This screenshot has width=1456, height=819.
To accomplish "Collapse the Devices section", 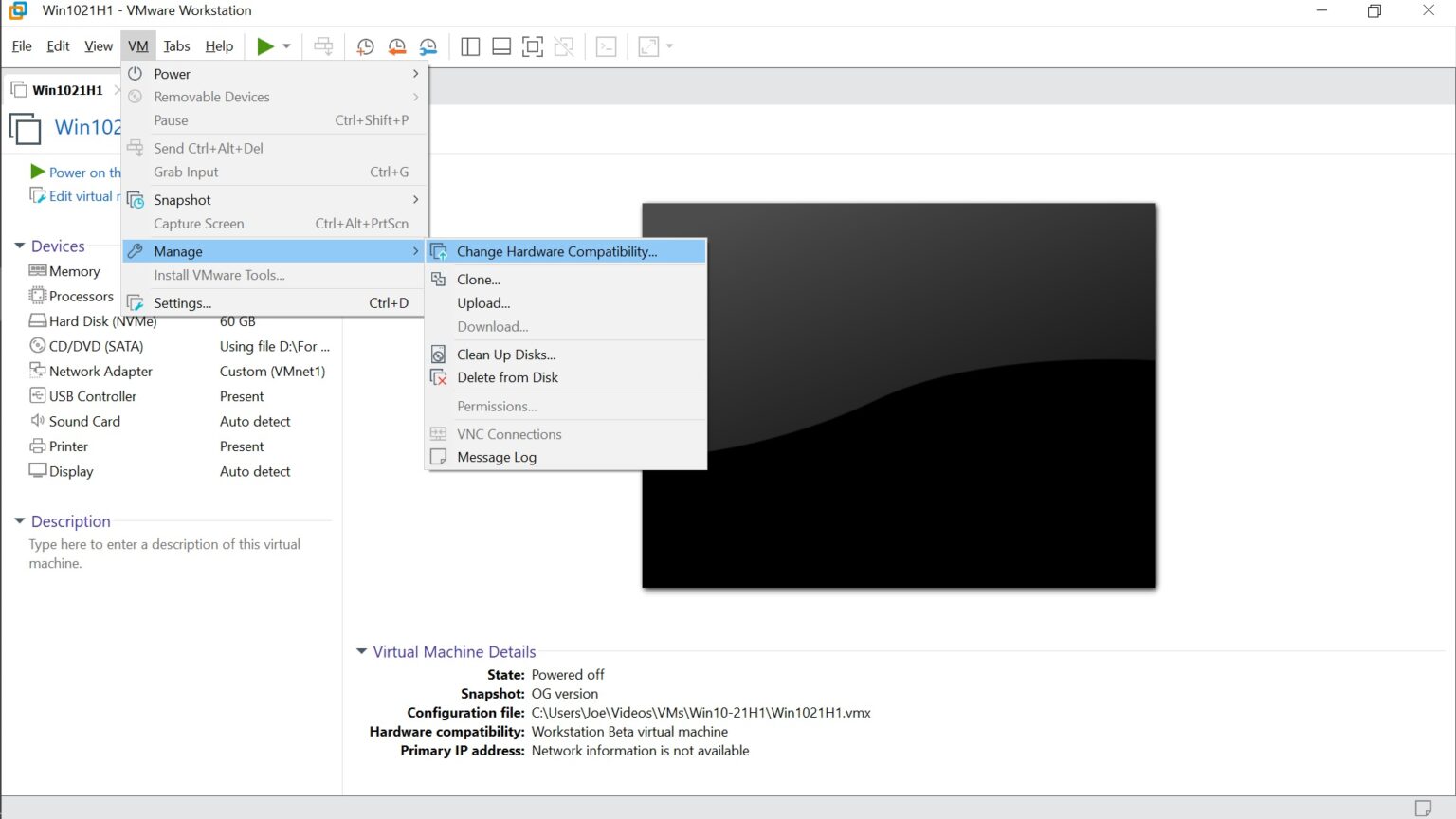I will click(20, 246).
